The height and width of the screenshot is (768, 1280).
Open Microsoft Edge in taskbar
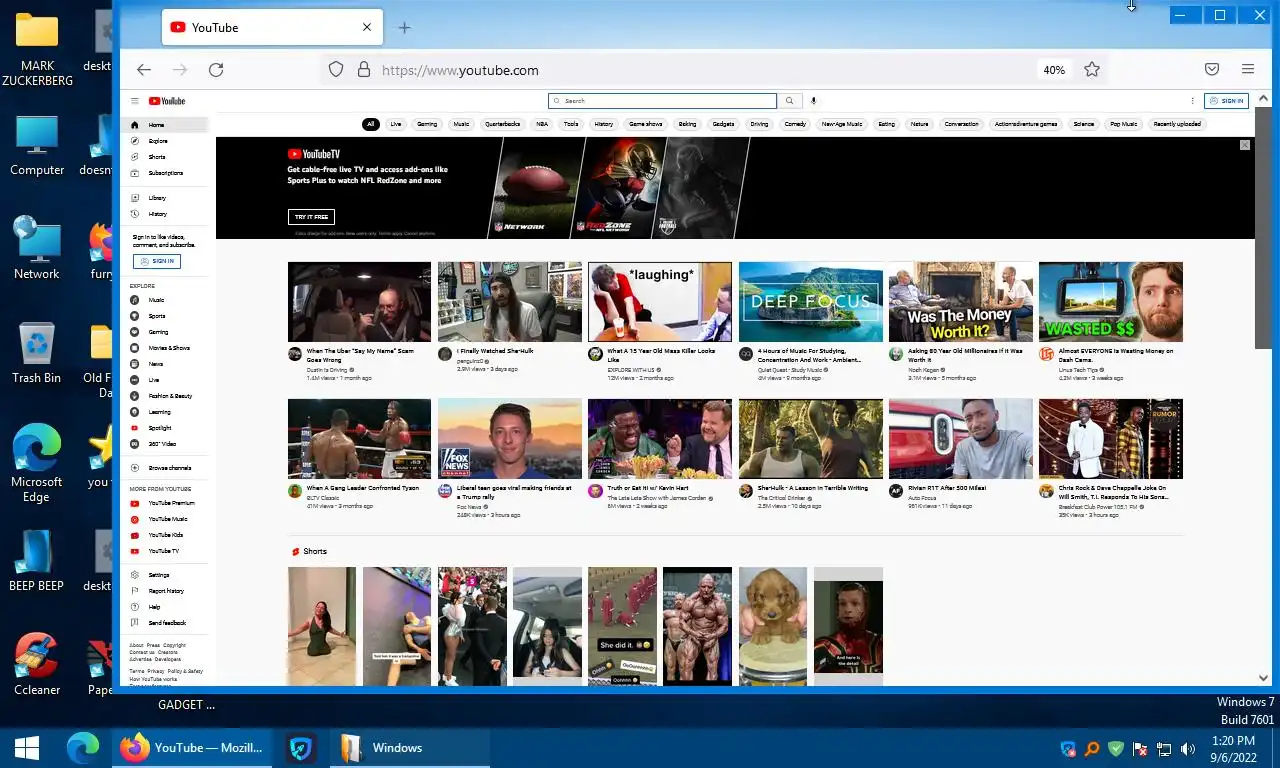pos(83,748)
